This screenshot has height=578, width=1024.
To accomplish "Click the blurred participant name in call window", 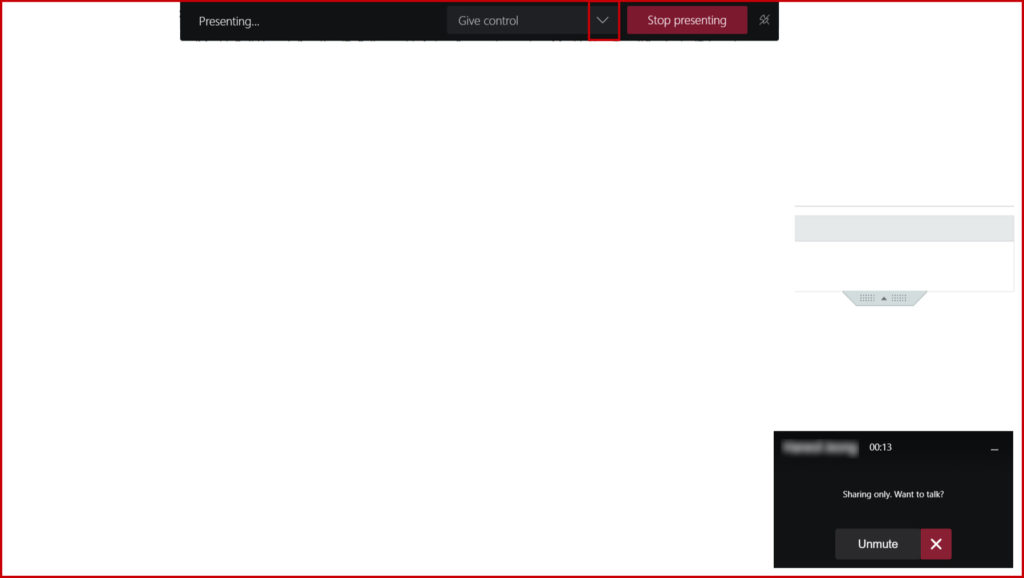I will [x=820, y=447].
